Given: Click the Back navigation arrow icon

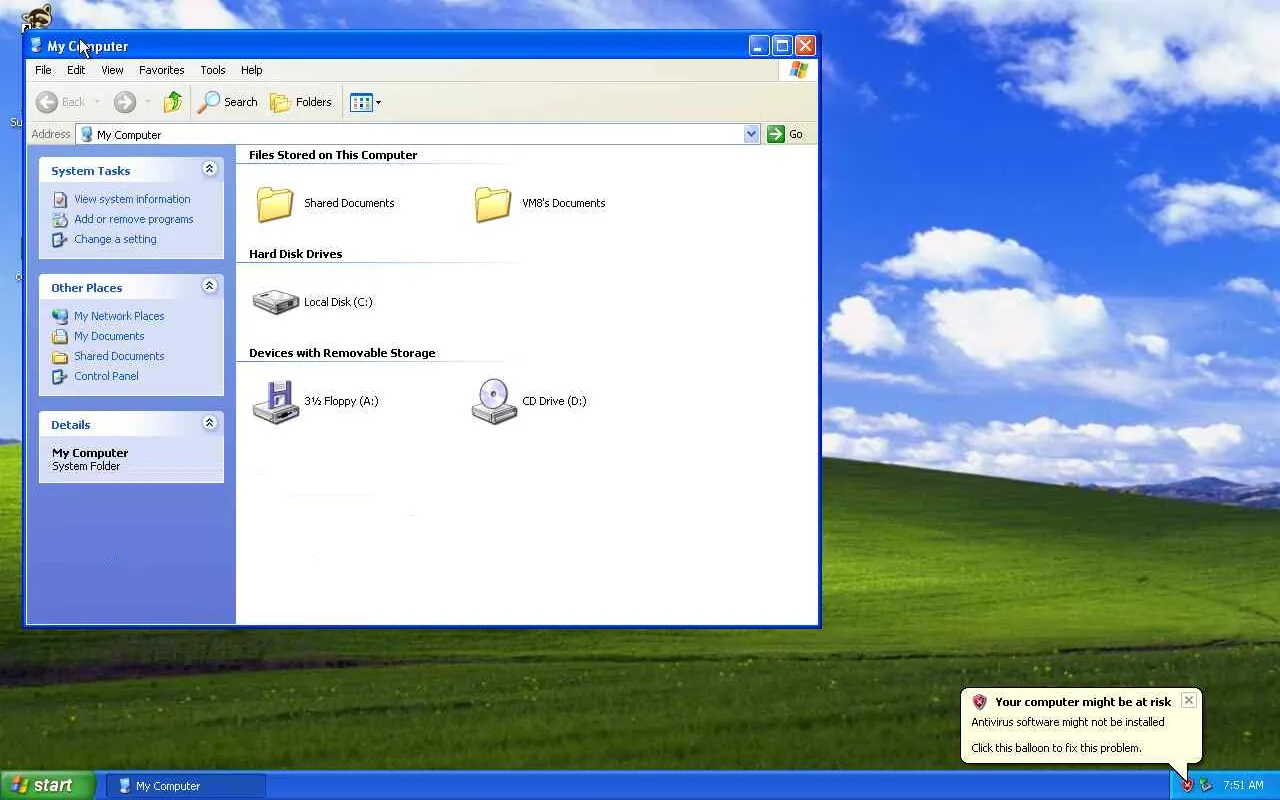Looking at the screenshot, I should [x=46, y=102].
